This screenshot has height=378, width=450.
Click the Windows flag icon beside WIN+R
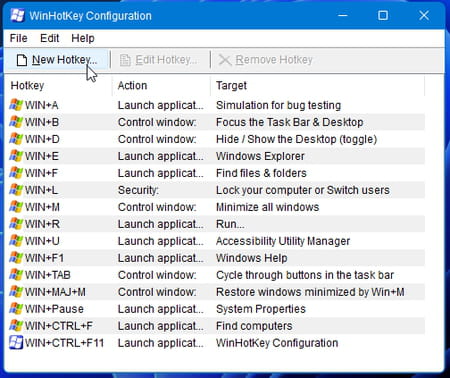coord(16,224)
